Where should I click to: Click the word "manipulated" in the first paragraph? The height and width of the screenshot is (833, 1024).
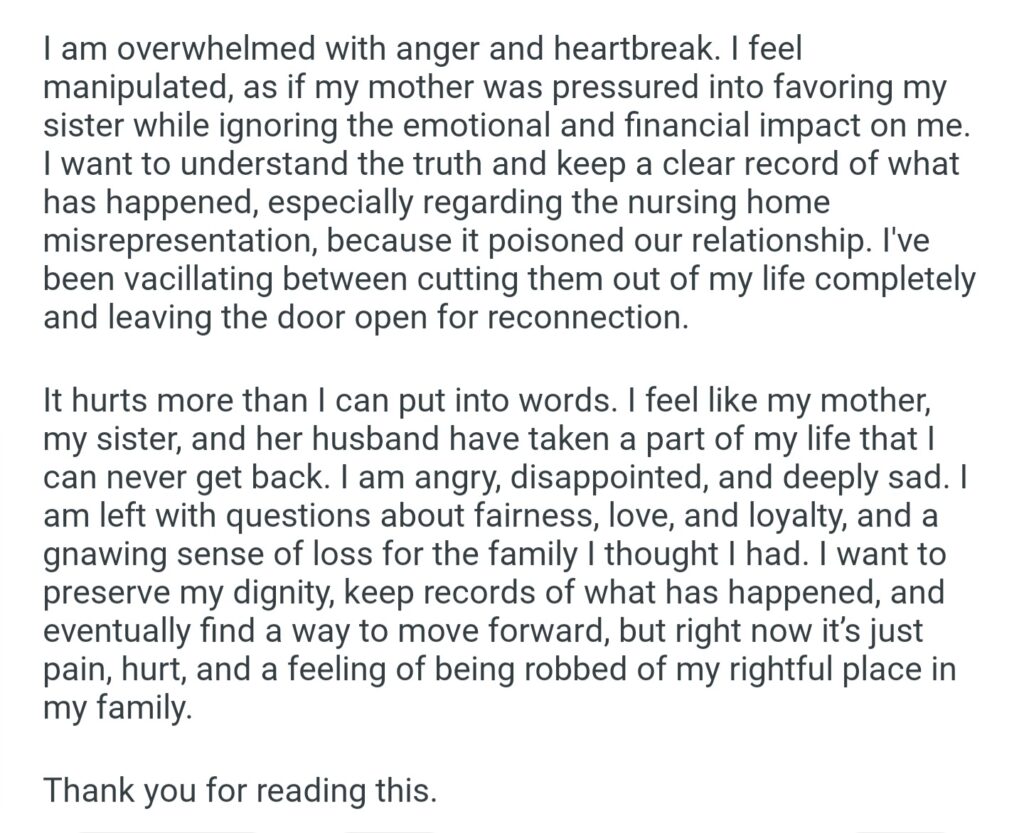pos(135,87)
